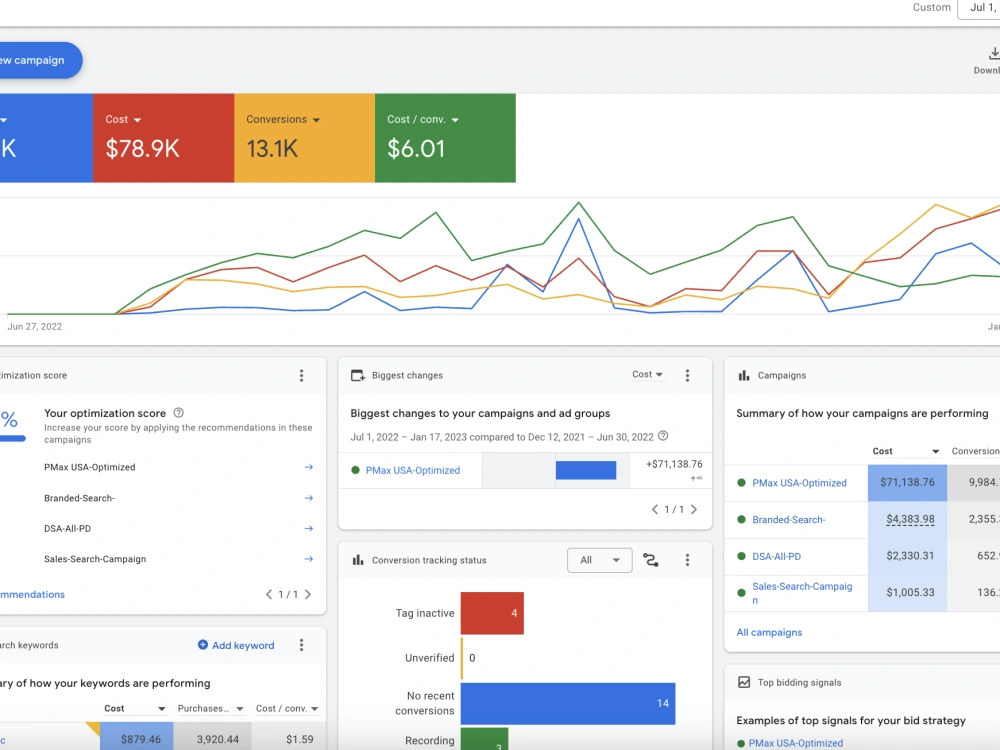Click the $2,330.31 cost cell
The height and width of the screenshot is (750, 1000).
[907, 556]
